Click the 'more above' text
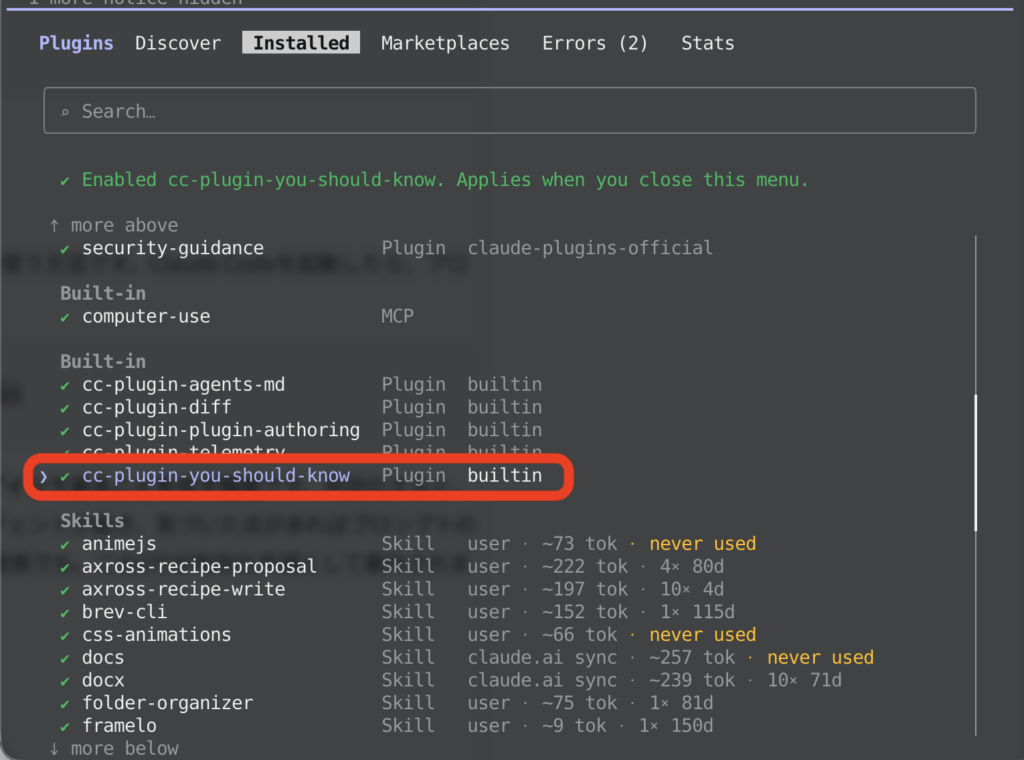The image size is (1024, 760). [124, 225]
